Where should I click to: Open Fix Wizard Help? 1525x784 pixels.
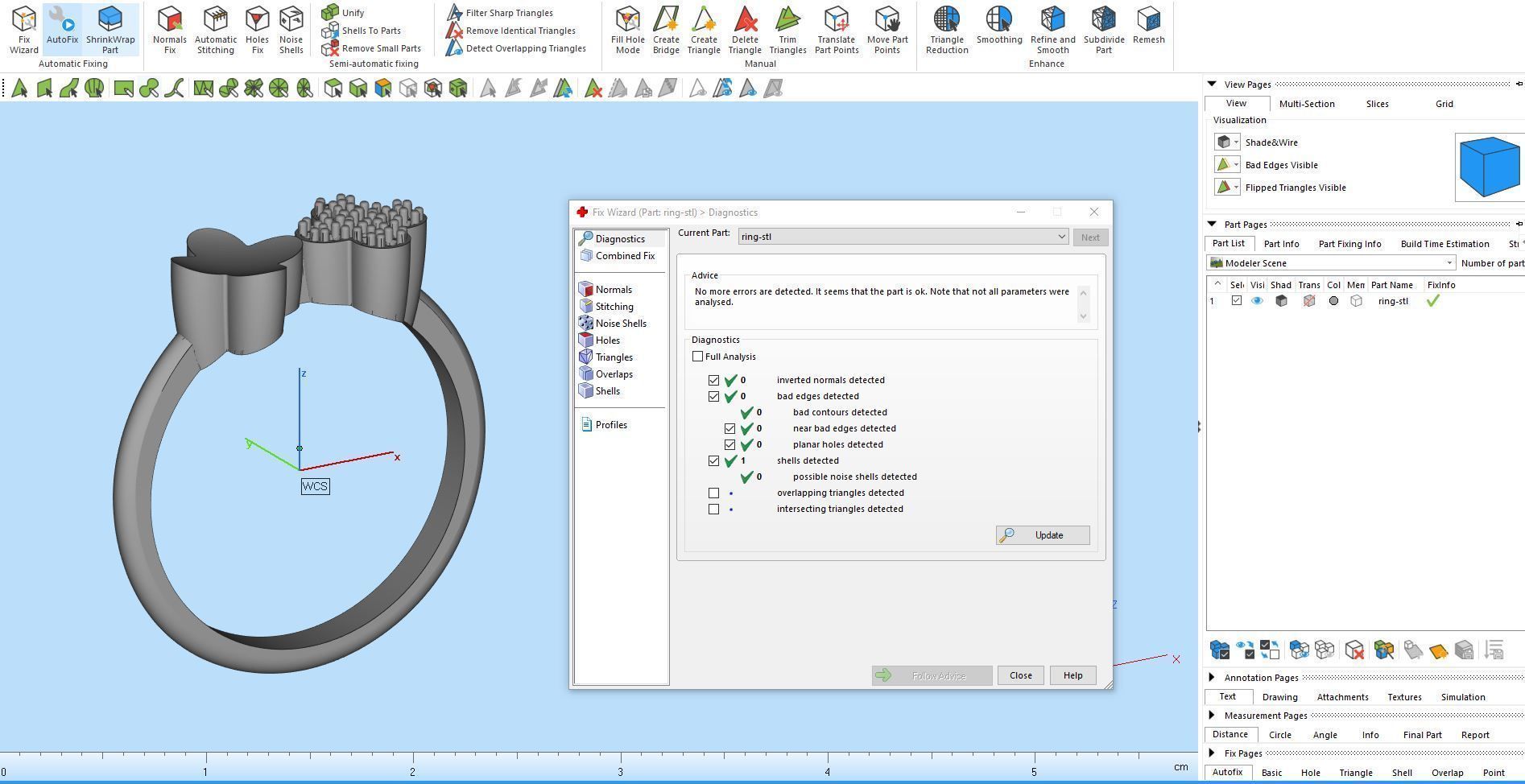pyautogui.click(x=1072, y=675)
